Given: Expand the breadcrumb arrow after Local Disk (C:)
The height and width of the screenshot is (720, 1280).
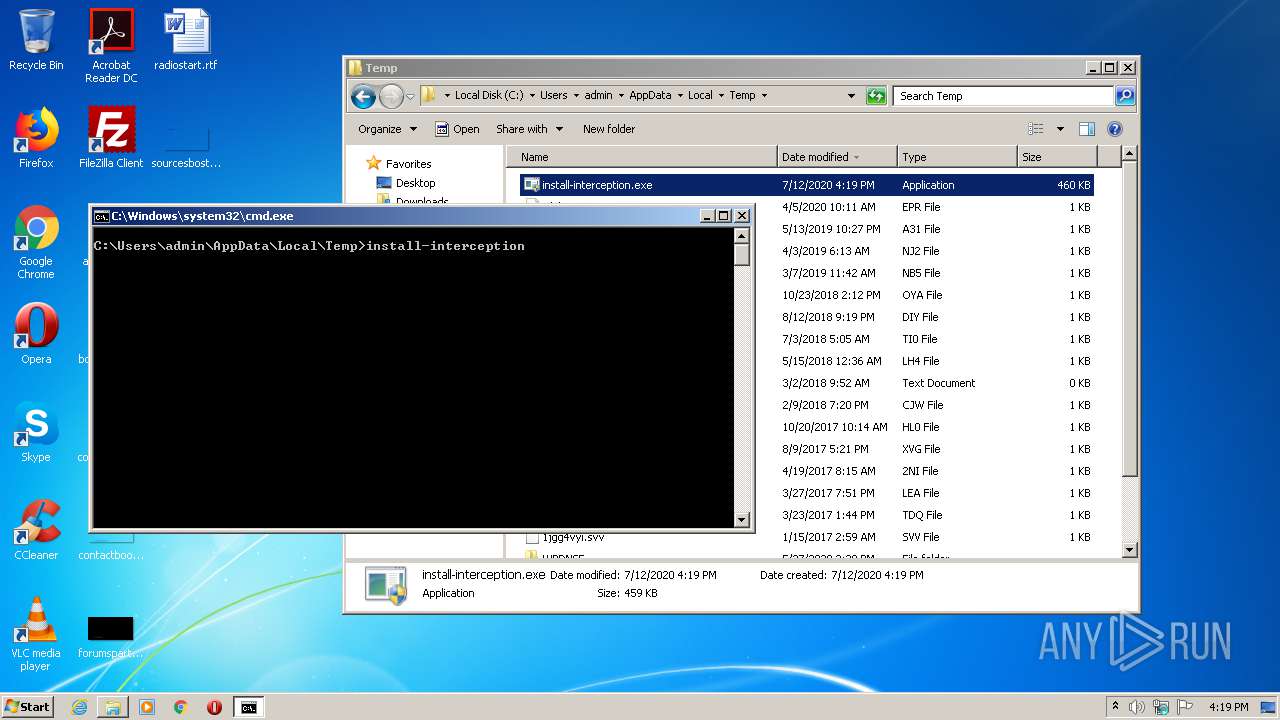Looking at the screenshot, I should 532,96.
